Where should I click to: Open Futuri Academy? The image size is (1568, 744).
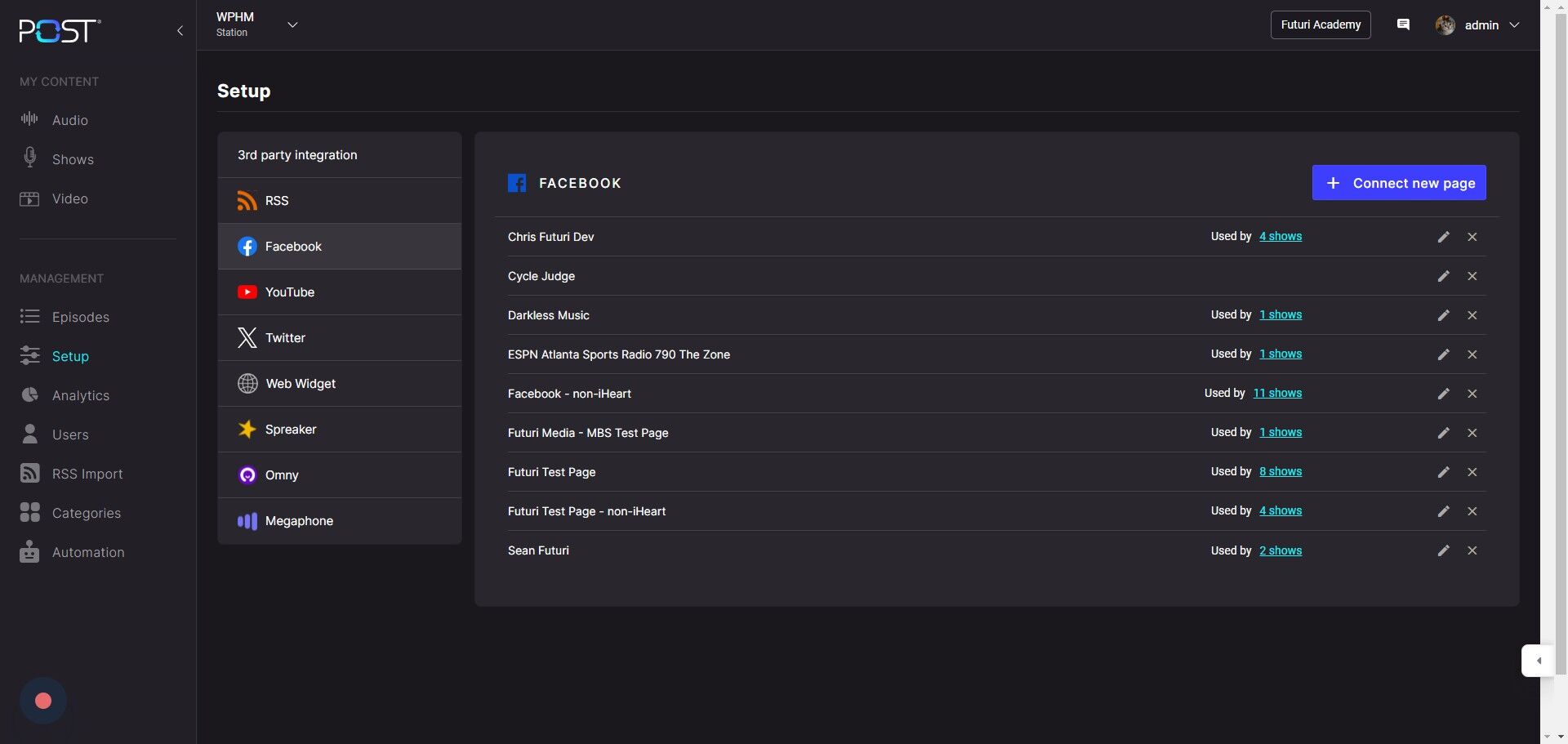[1321, 25]
